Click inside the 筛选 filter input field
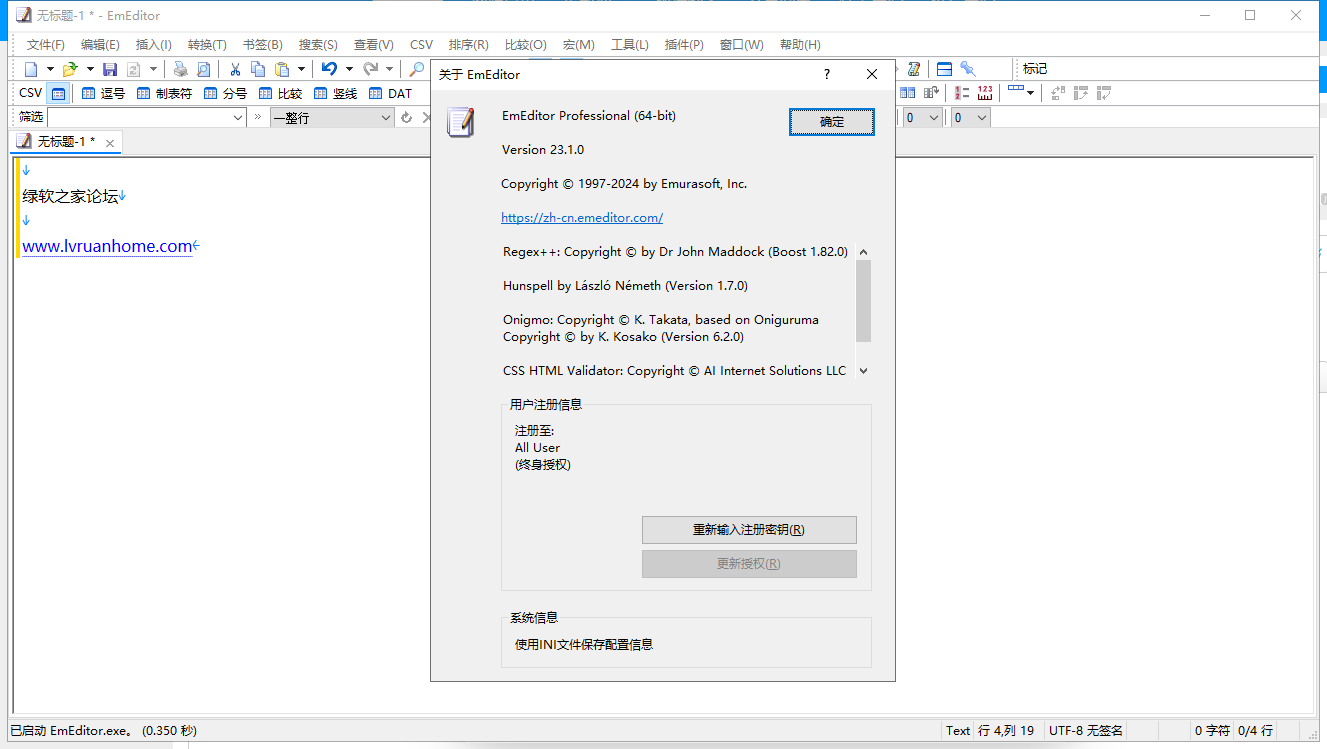The height and width of the screenshot is (749, 1327). click(x=138, y=117)
